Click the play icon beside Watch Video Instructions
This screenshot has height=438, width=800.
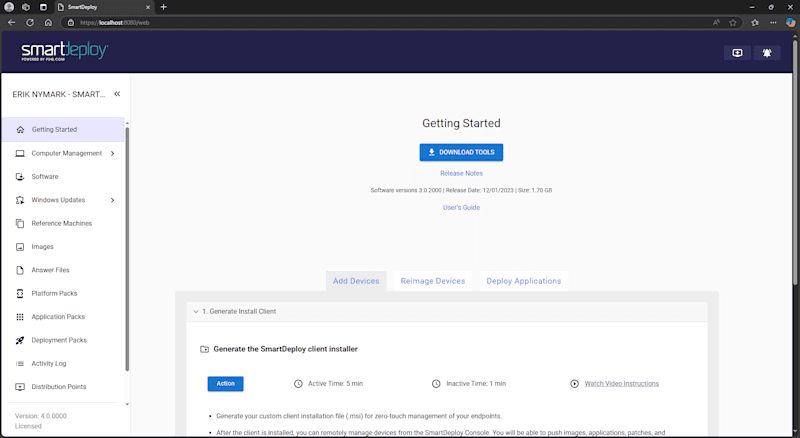(574, 384)
